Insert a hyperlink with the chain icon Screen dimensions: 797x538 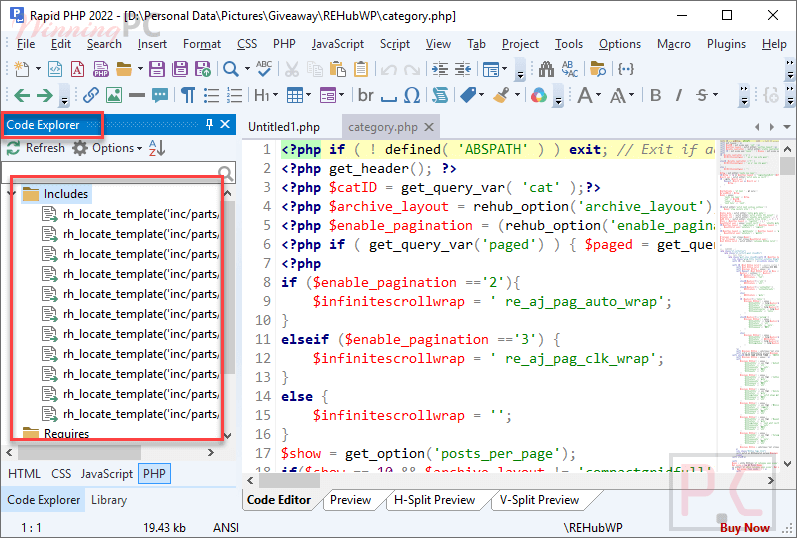(x=91, y=95)
